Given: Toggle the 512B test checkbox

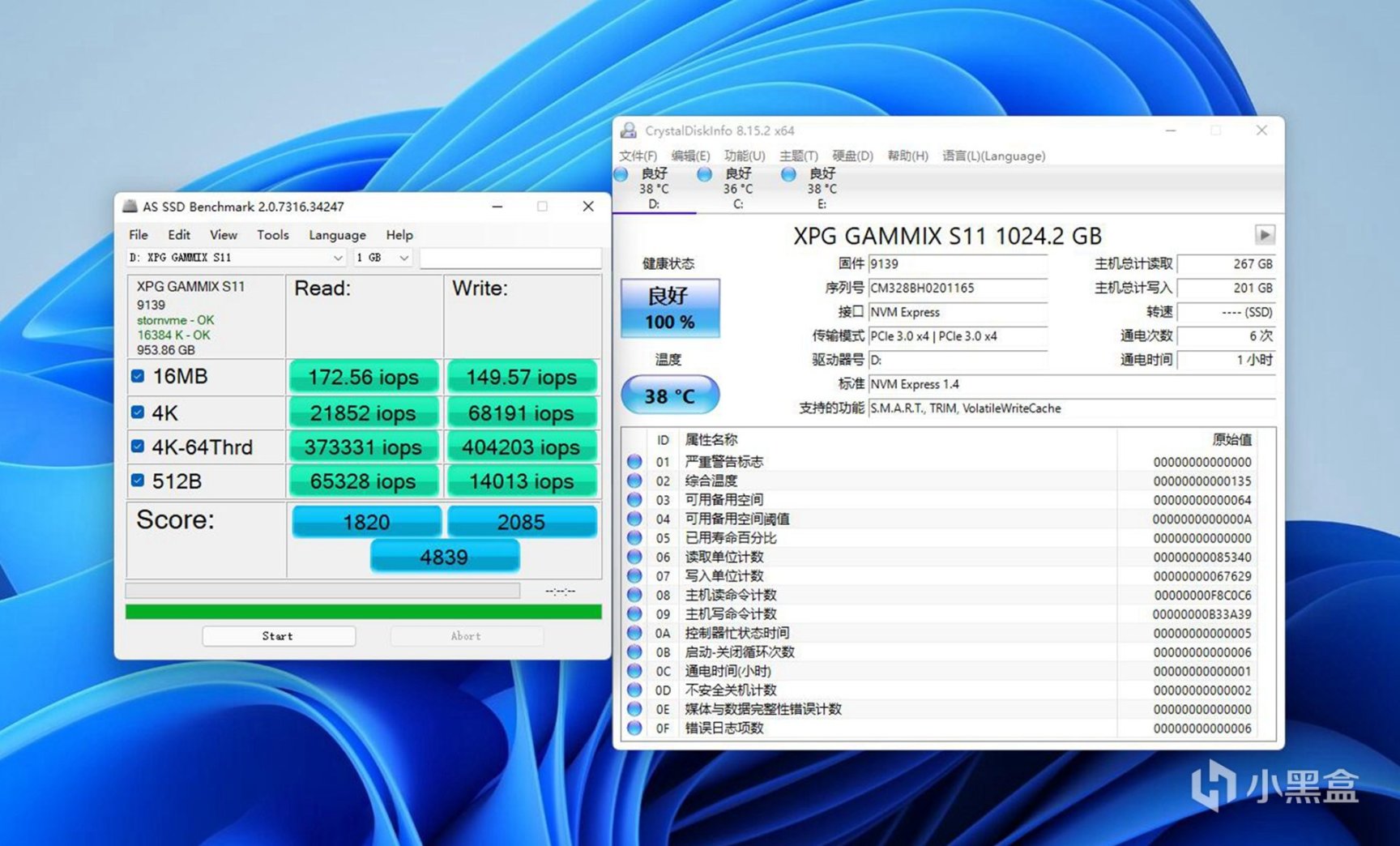Looking at the screenshot, I should click(138, 481).
